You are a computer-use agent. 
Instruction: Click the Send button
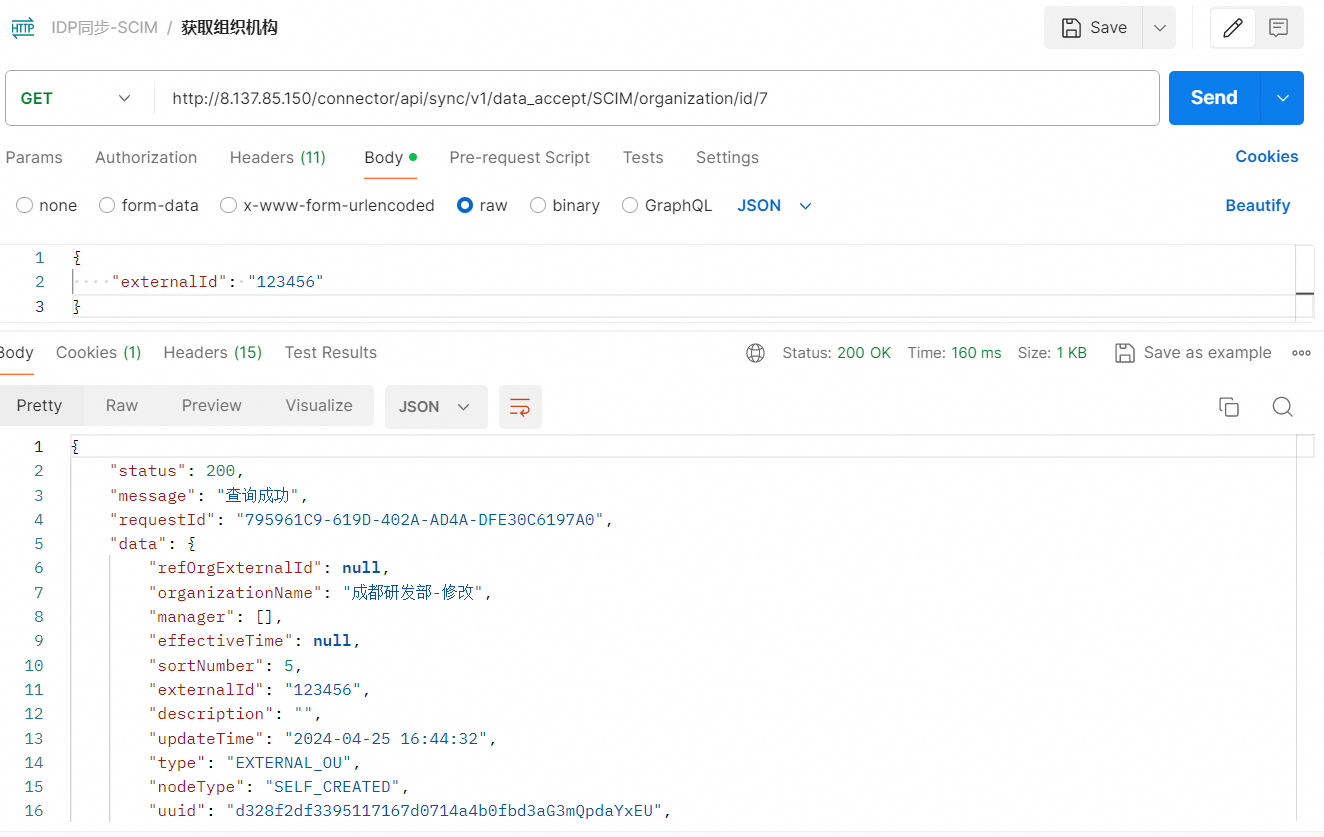click(x=1215, y=98)
